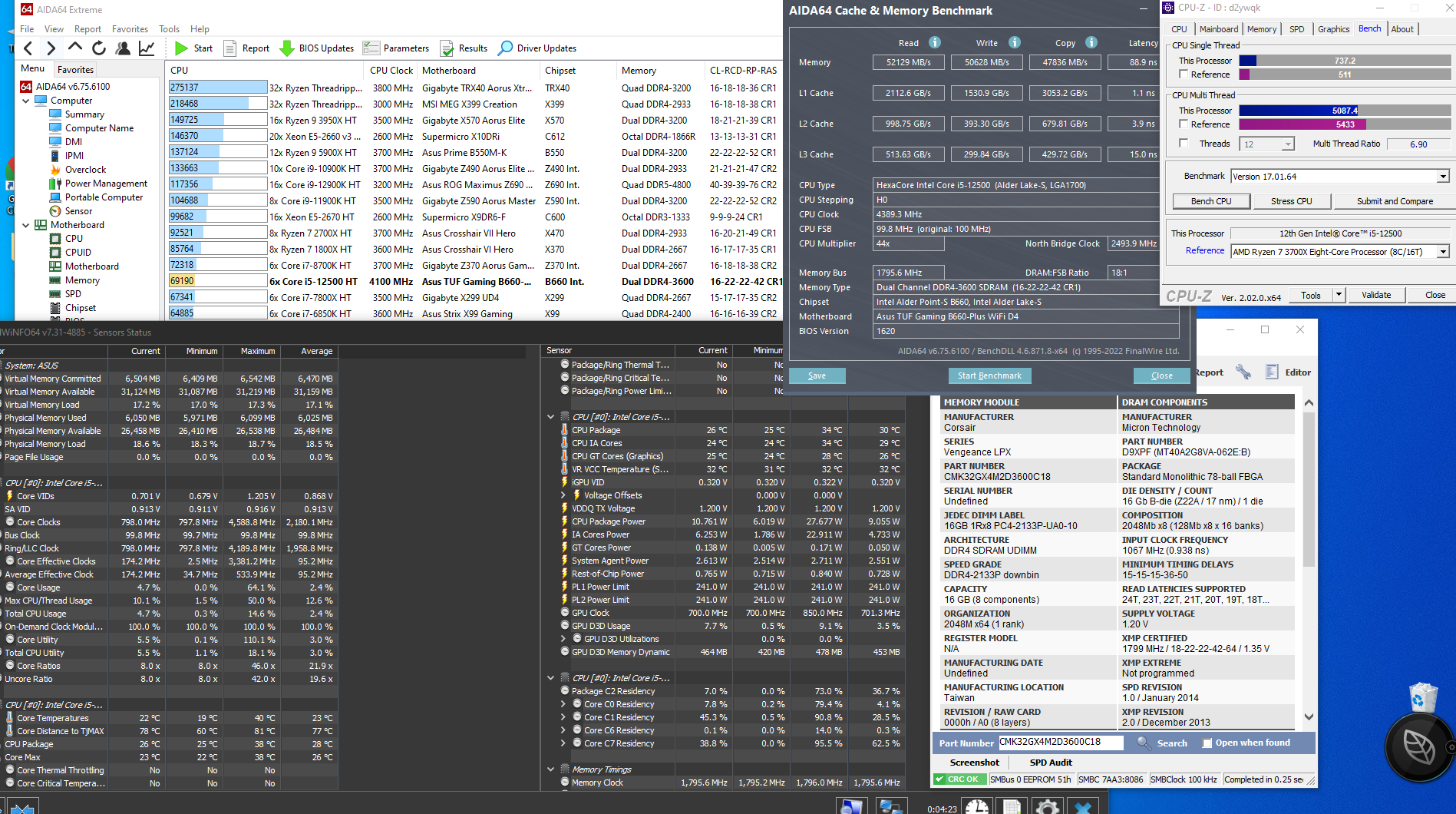The height and width of the screenshot is (814, 1456).
Task: Click Start Benchmark button
Action: [989, 376]
